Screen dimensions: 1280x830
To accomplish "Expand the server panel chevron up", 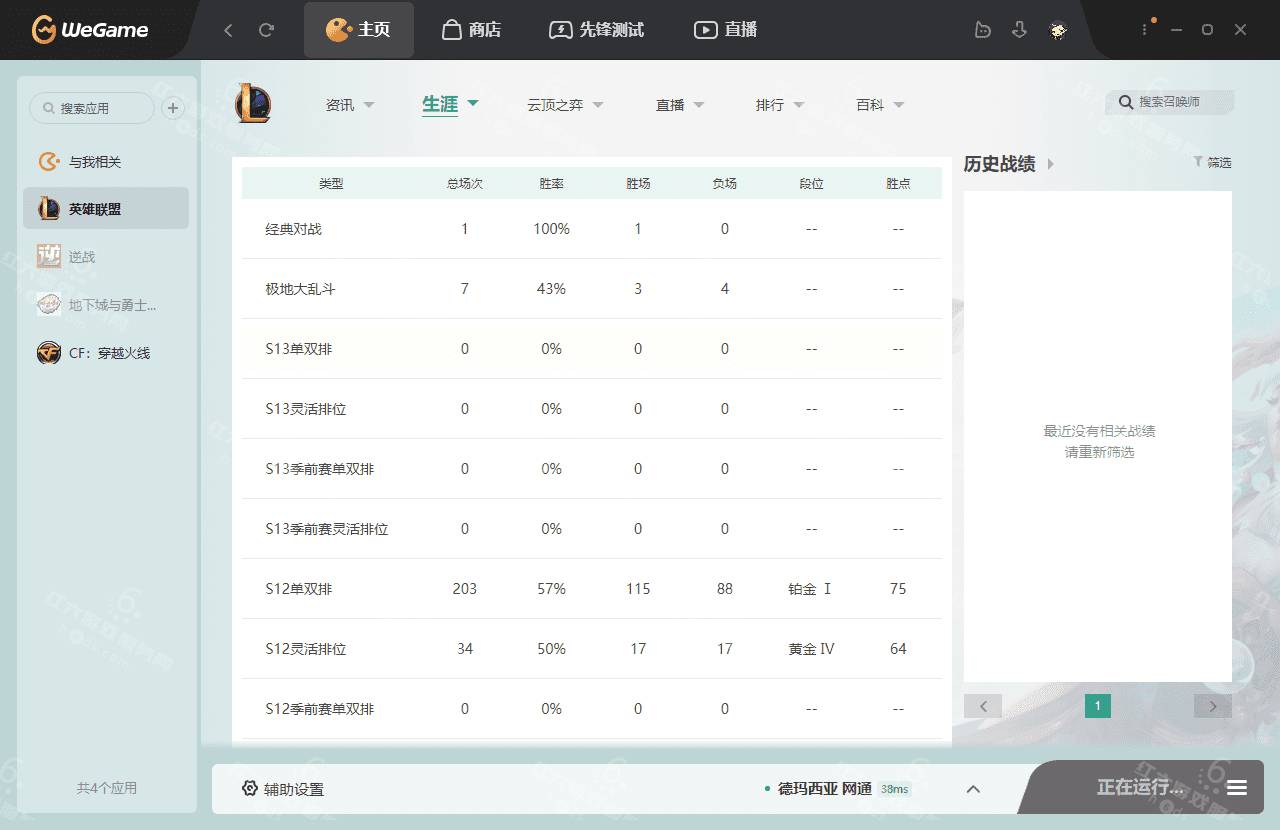I will [973, 789].
